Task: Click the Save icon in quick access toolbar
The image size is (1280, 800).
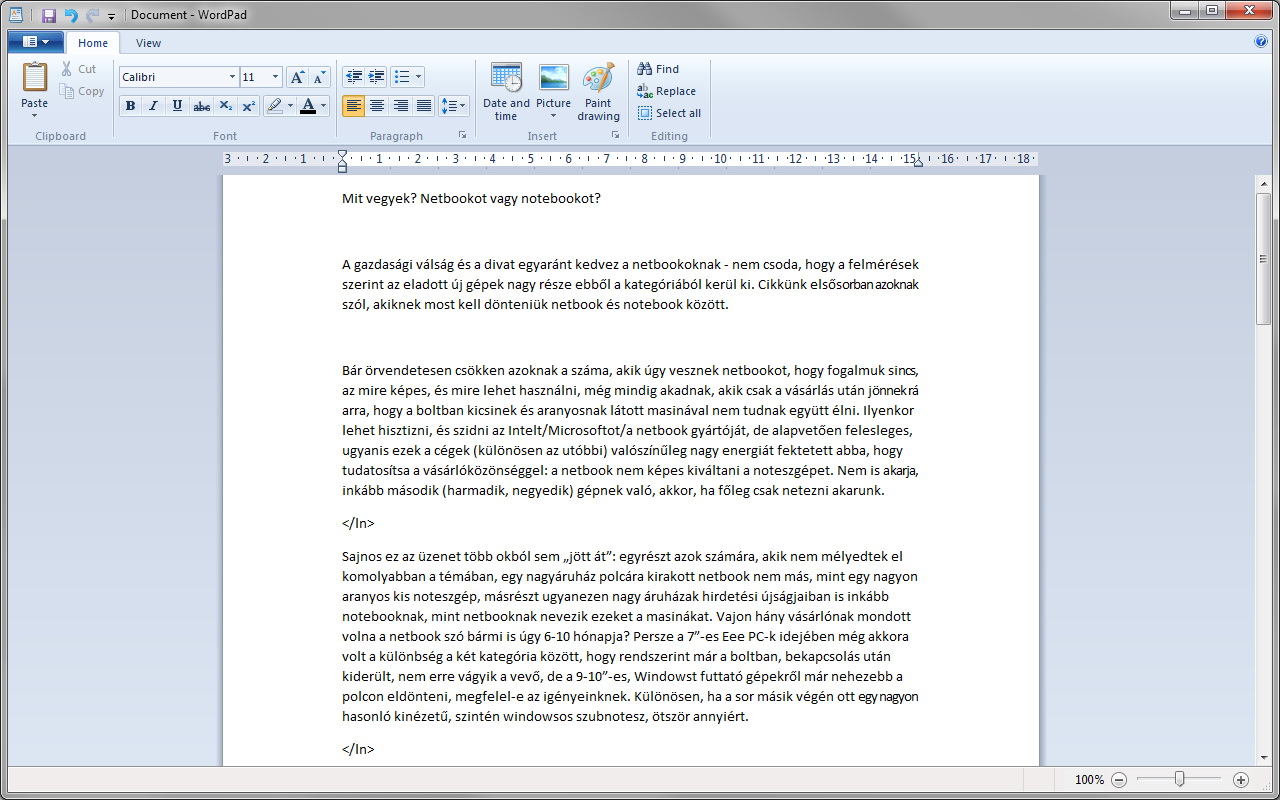Action: pos(48,15)
